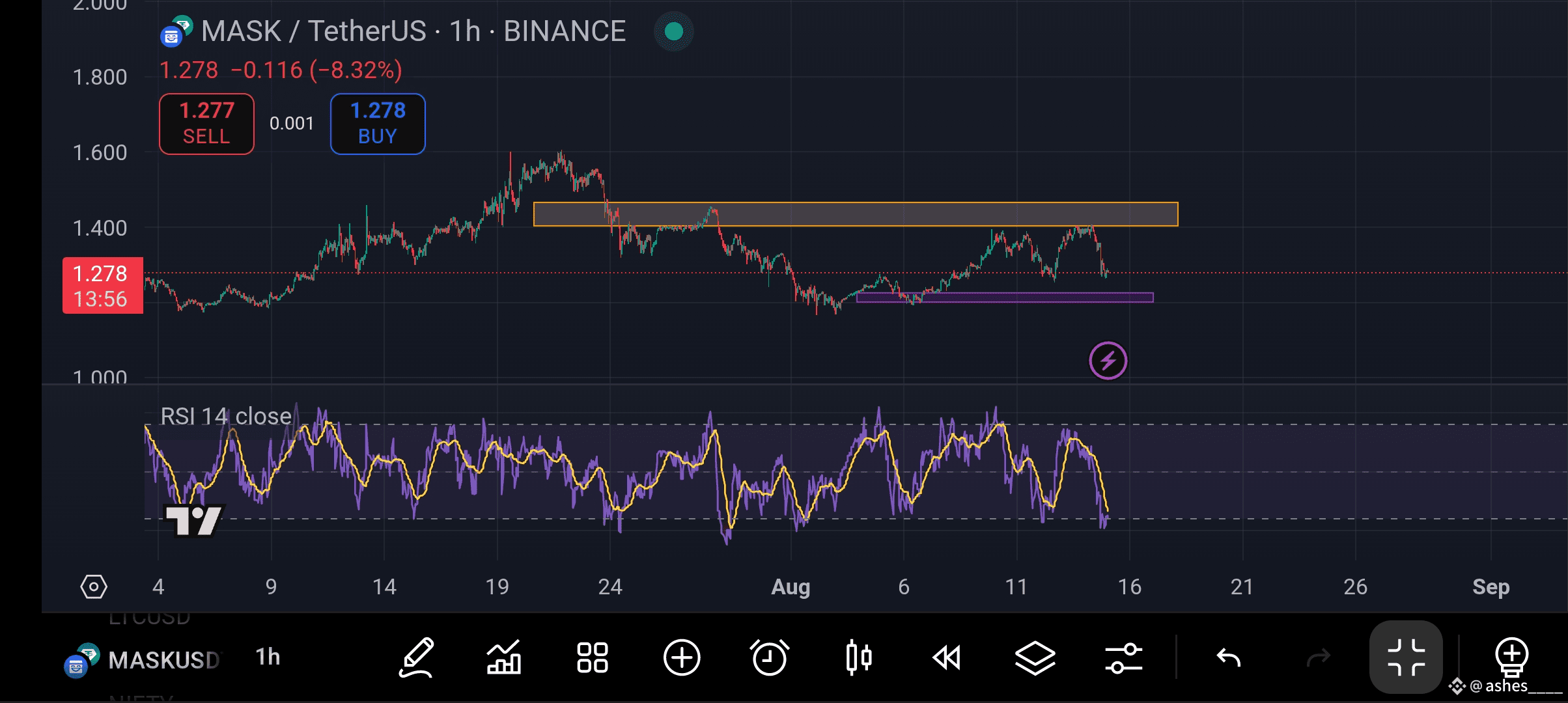Click the 1.600 price axis label
Image resolution: width=1568 pixels, height=703 pixels.
(100, 153)
